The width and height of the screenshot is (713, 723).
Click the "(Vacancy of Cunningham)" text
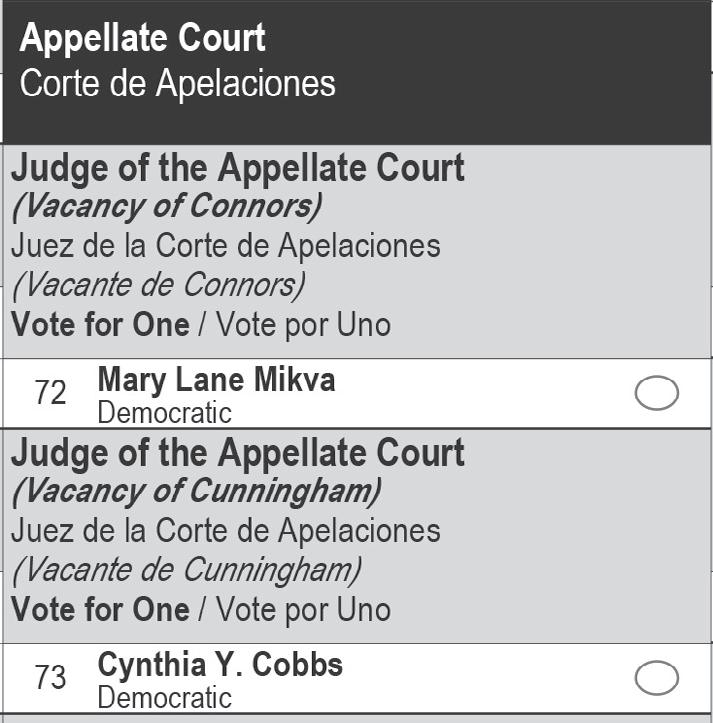(x=195, y=492)
